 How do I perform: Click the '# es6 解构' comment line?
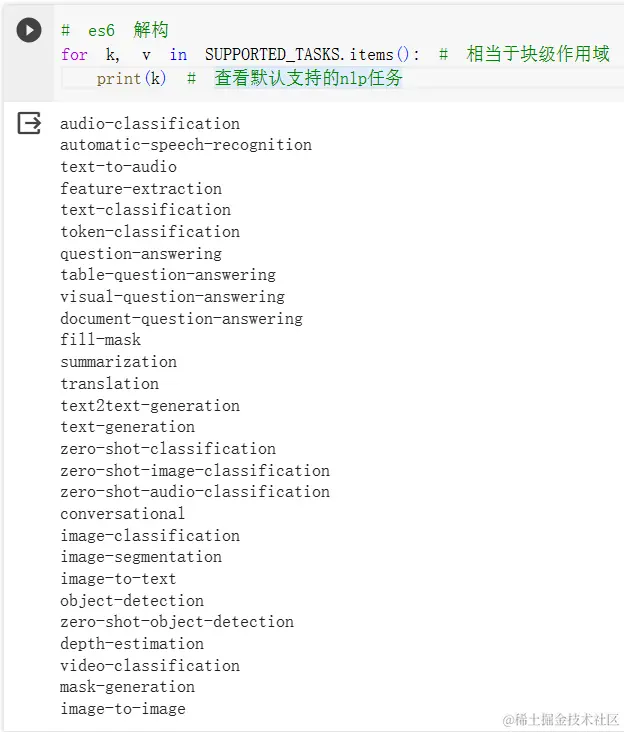coord(114,31)
